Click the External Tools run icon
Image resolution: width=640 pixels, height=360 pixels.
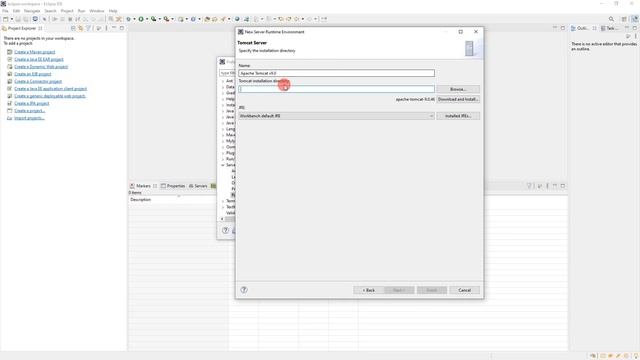[x=166, y=19]
